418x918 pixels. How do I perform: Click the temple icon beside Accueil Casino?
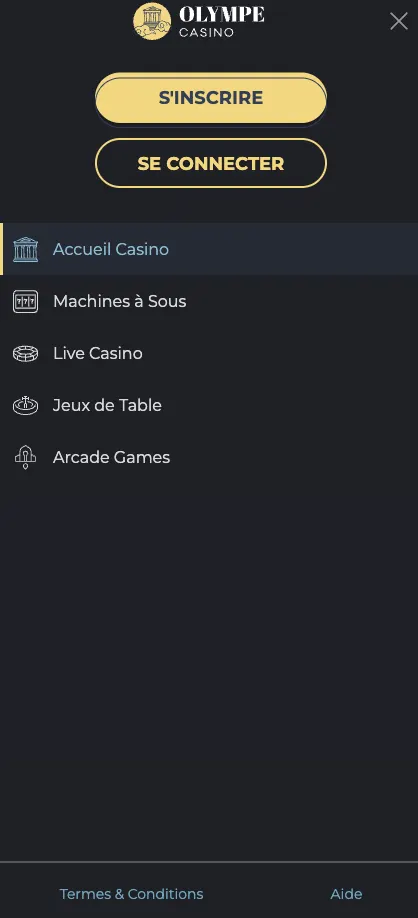pos(25,249)
